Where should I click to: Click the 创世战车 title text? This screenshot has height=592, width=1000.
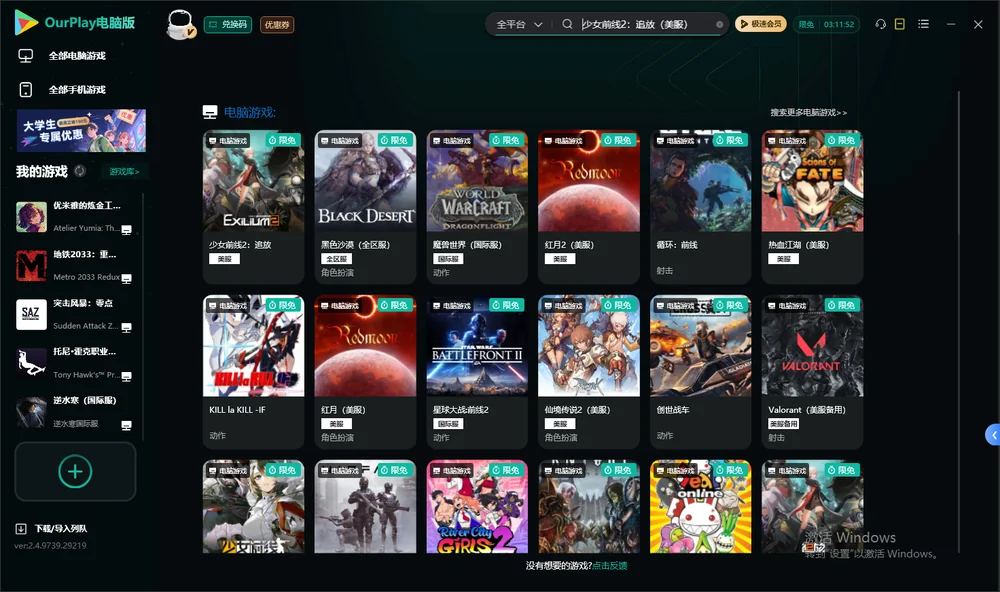point(673,410)
